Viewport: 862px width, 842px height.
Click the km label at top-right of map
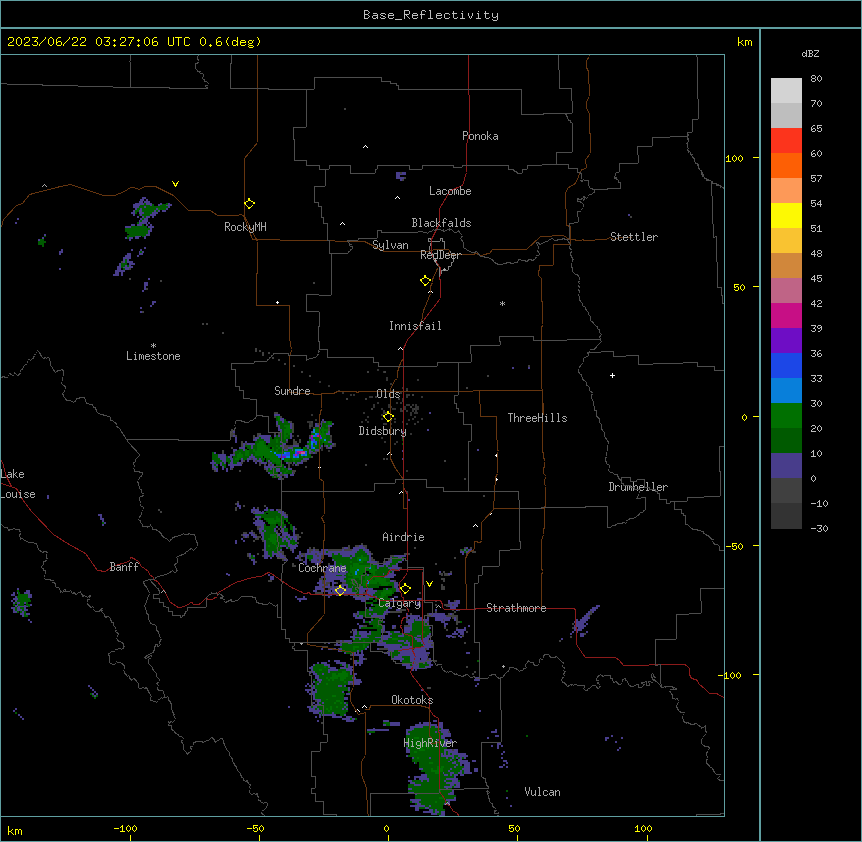coord(744,42)
